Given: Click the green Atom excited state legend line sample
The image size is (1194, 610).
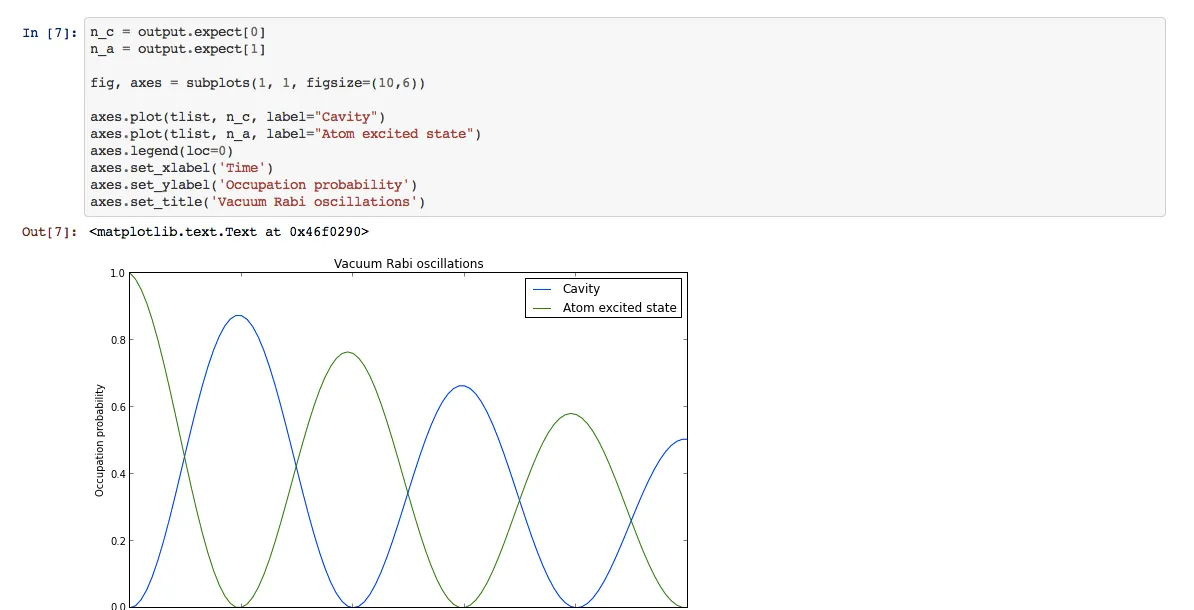Looking at the screenshot, I should tap(544, 308).
